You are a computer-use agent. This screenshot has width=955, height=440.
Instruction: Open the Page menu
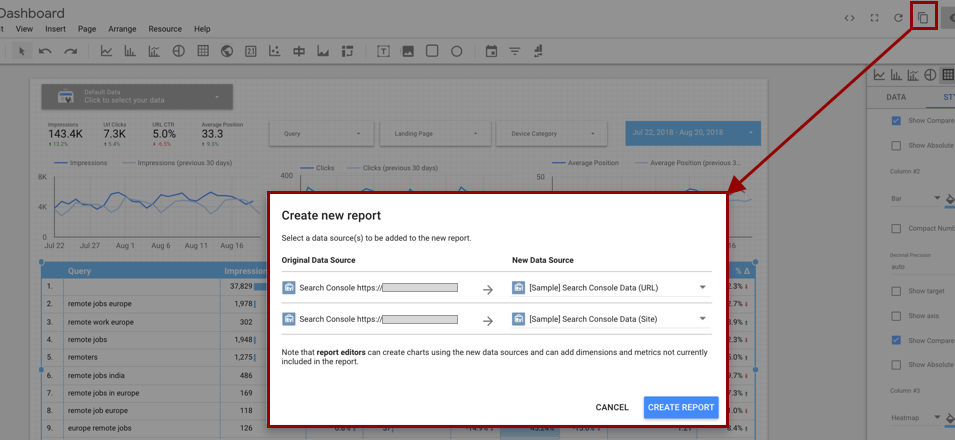87,29
